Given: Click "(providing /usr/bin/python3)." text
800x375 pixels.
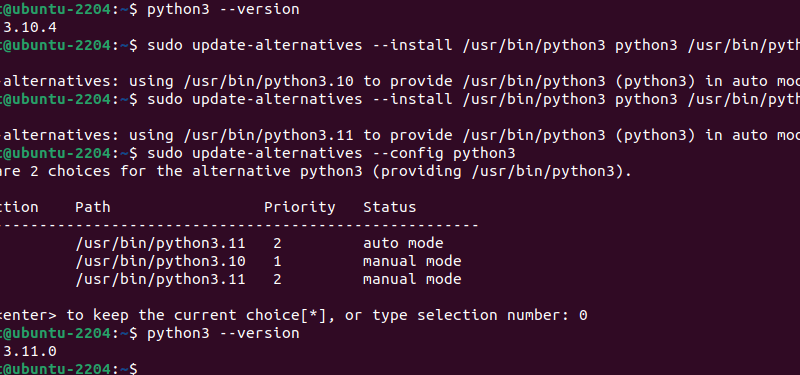Looking at the screenshot, I should click(x=502, y=171).
